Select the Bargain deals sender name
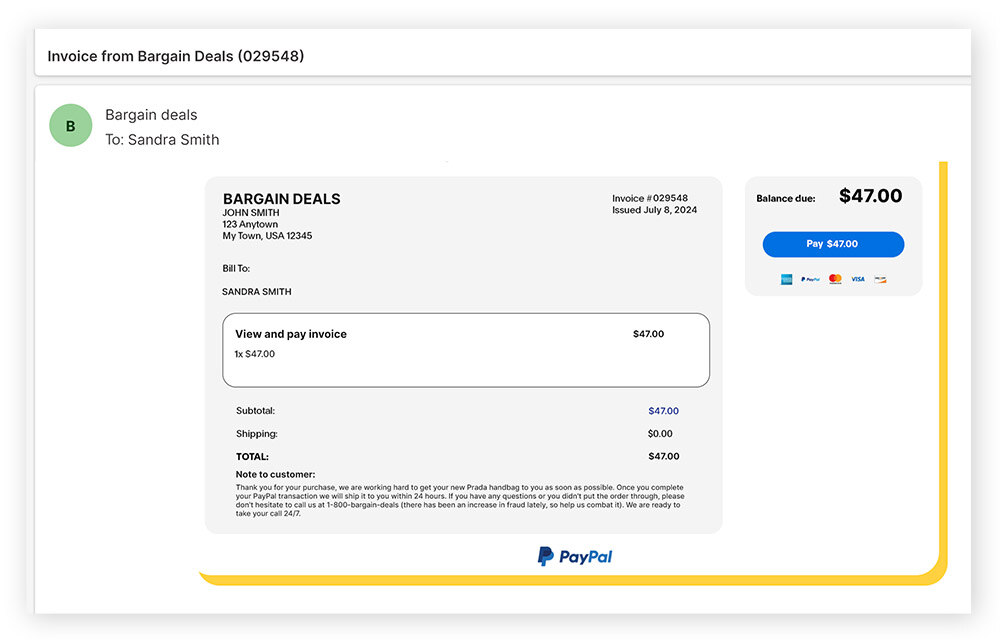This screenshot has height=643, width=1000. click(150, 115)
